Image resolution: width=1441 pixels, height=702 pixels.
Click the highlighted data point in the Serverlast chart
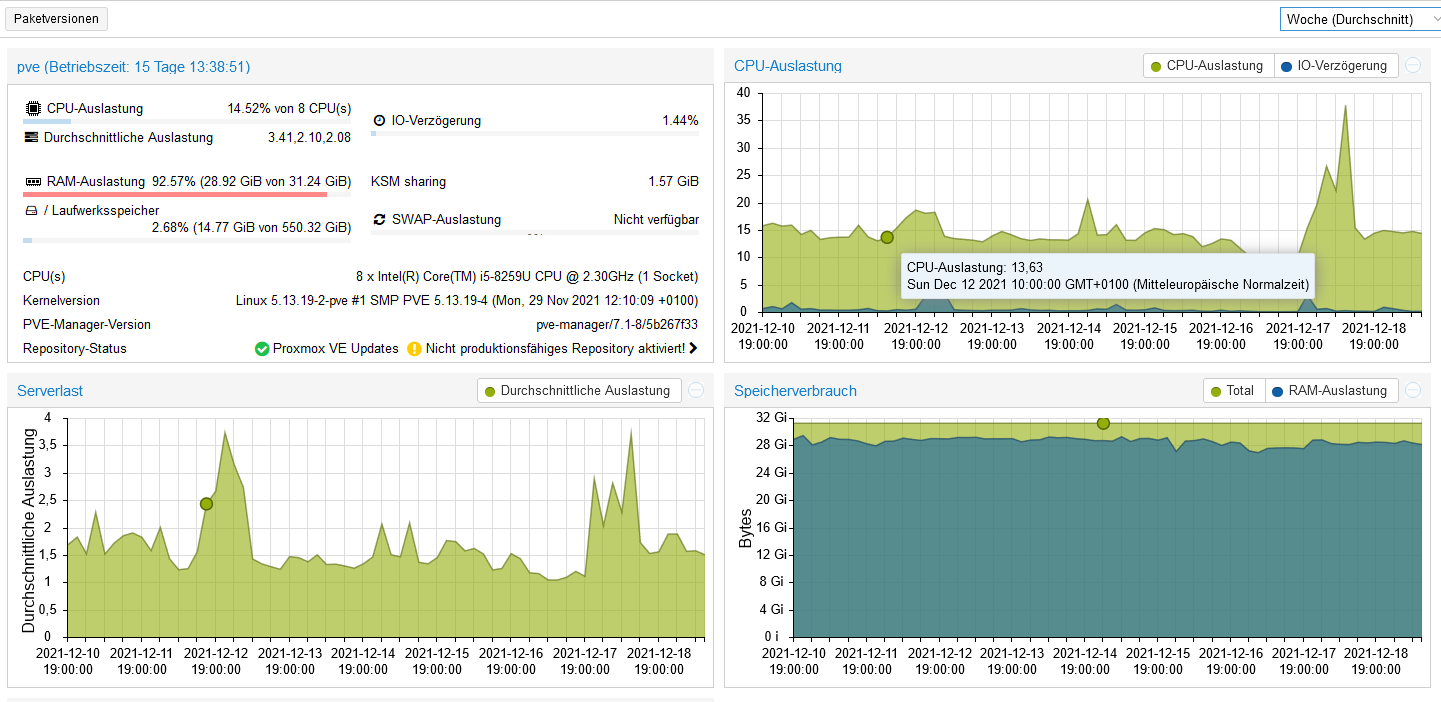[206, 504]
